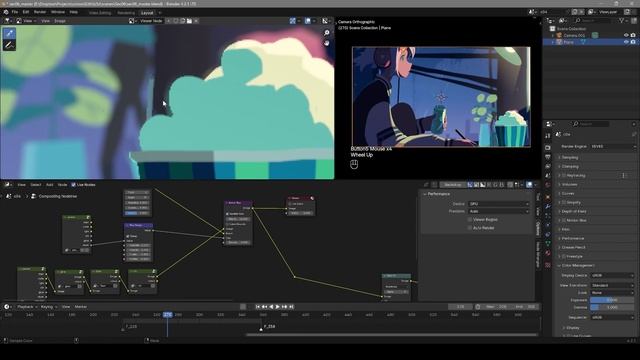Viewport: 640px width, 360px height.
Task: Jump to the next keyframe
Action: click(x=284, y=307)
